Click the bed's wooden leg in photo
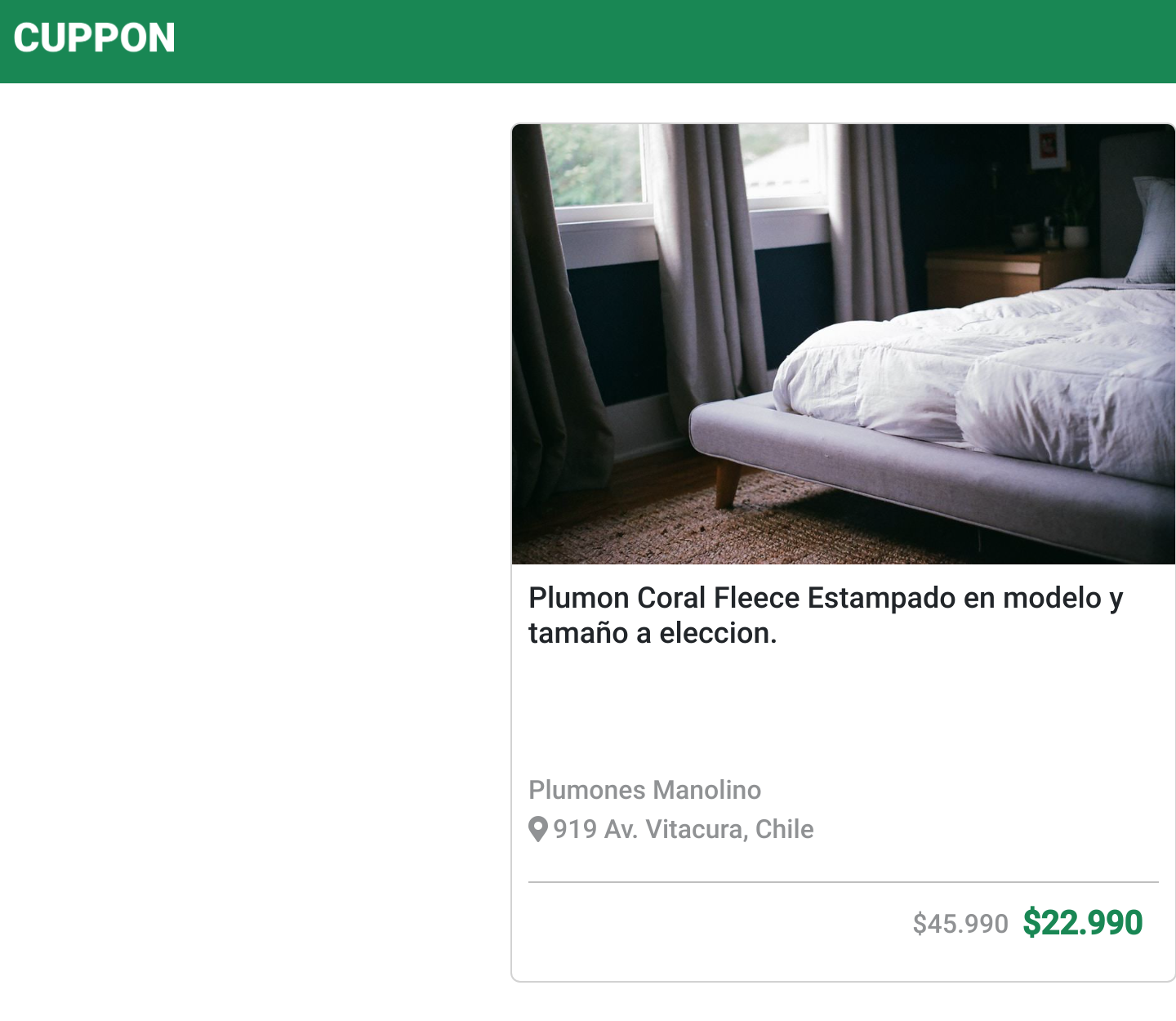This screenshot has width=1176, height=1021. (726, 484)
